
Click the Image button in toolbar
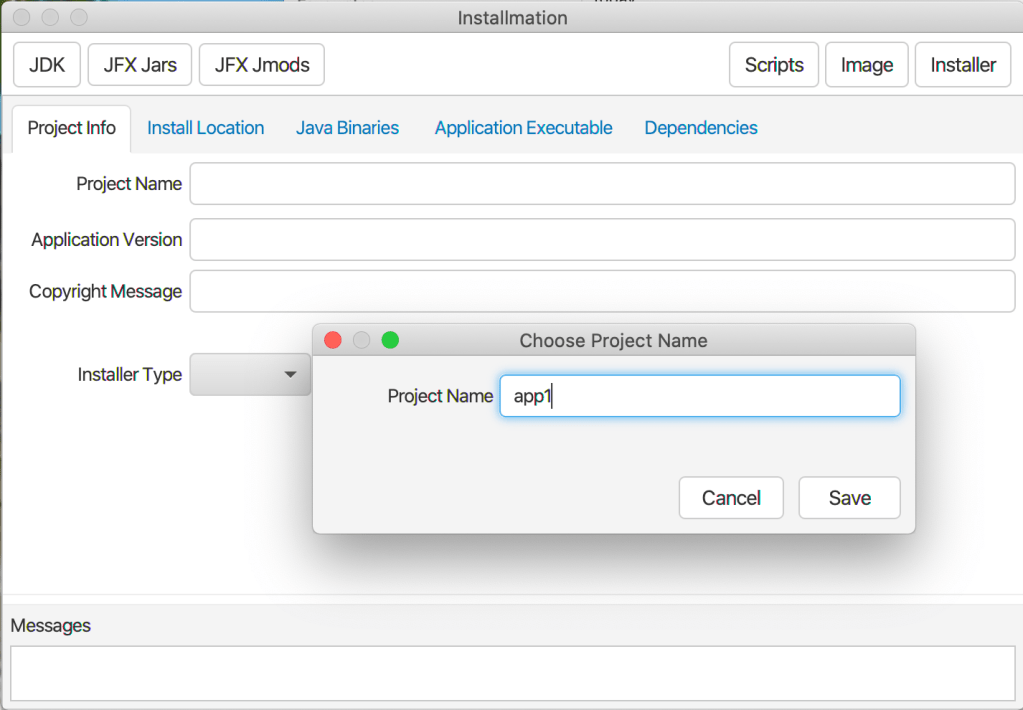(866, 65)
